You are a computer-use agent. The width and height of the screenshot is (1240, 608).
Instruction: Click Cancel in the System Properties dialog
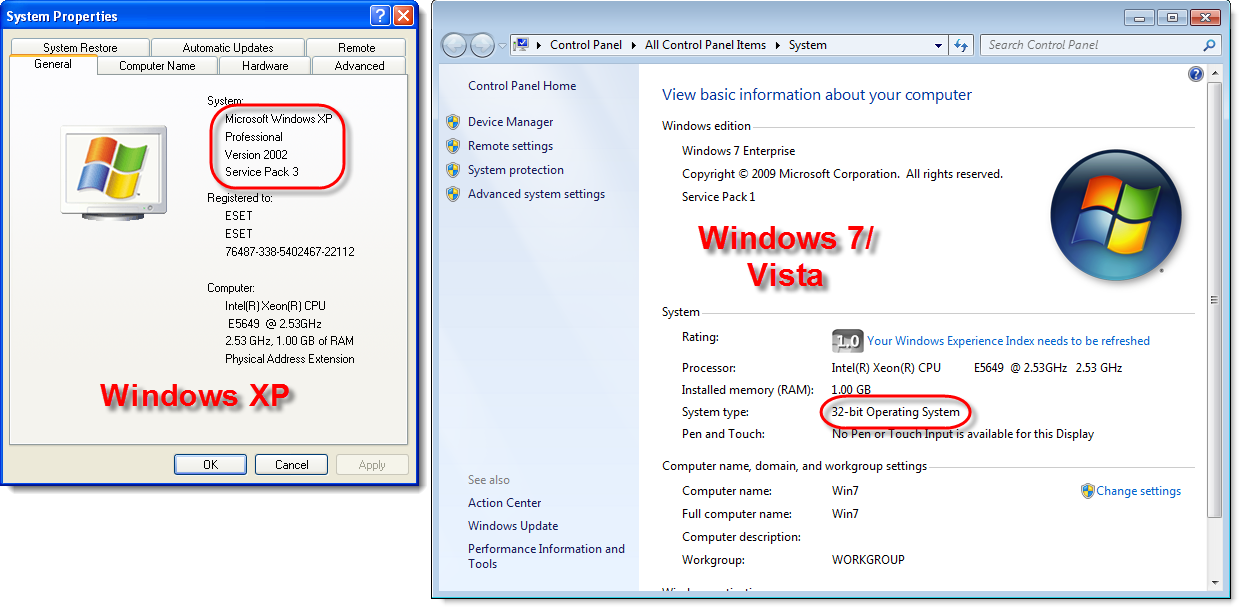click(292, 465)
